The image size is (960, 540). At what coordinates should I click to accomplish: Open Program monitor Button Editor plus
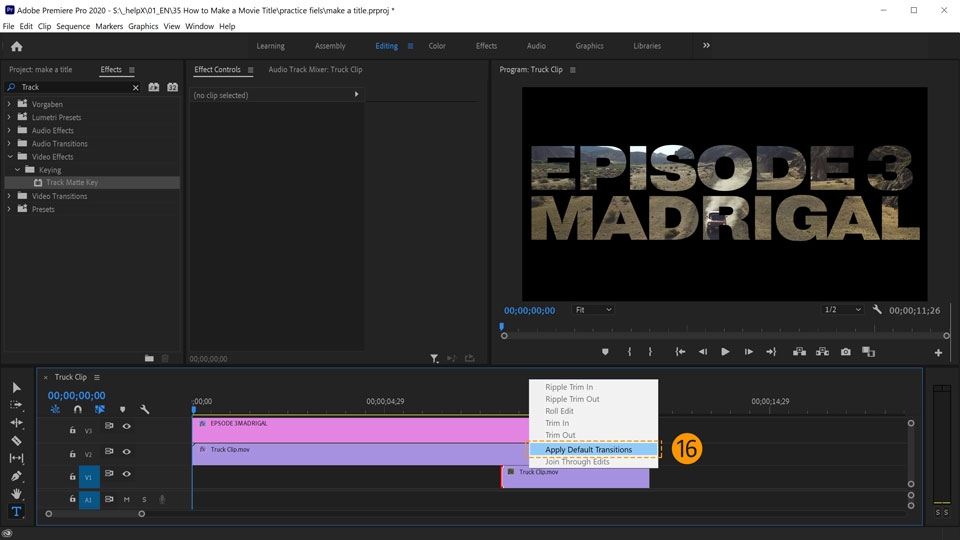pyautogui.click(x=938, y=353)
